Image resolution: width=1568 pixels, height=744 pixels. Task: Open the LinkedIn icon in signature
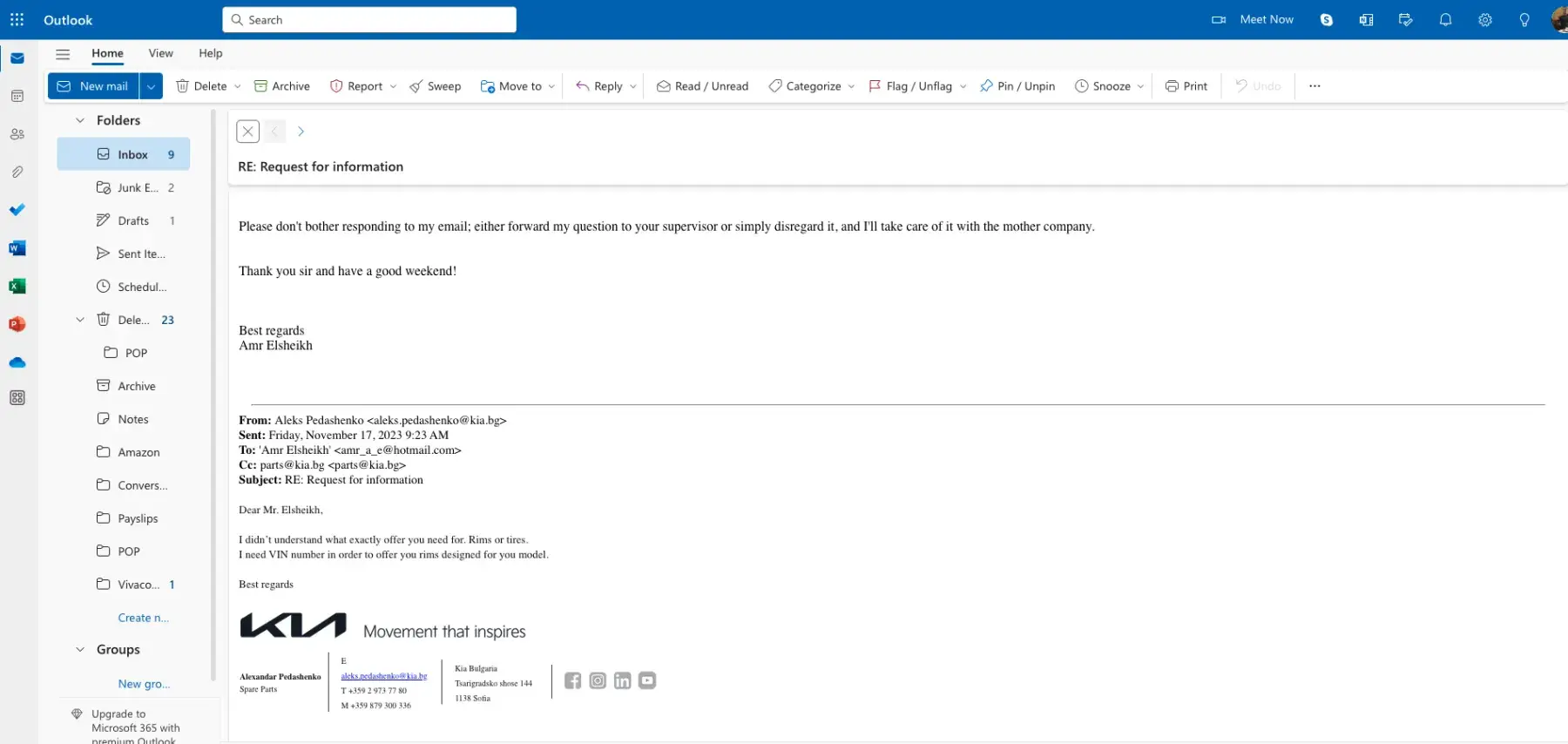click(x=622, y=680)
